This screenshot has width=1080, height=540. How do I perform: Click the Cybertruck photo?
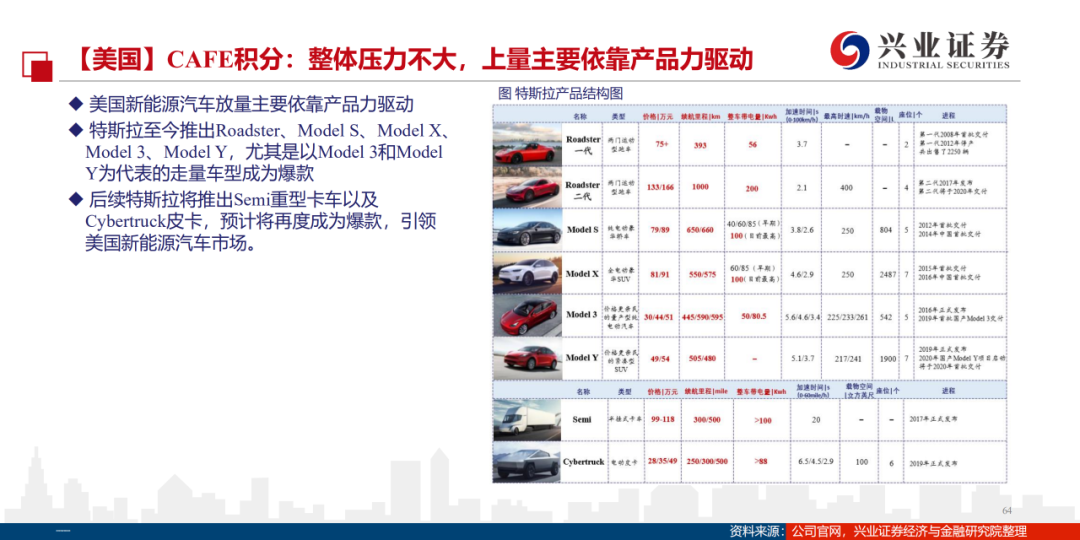click(527, 461)
